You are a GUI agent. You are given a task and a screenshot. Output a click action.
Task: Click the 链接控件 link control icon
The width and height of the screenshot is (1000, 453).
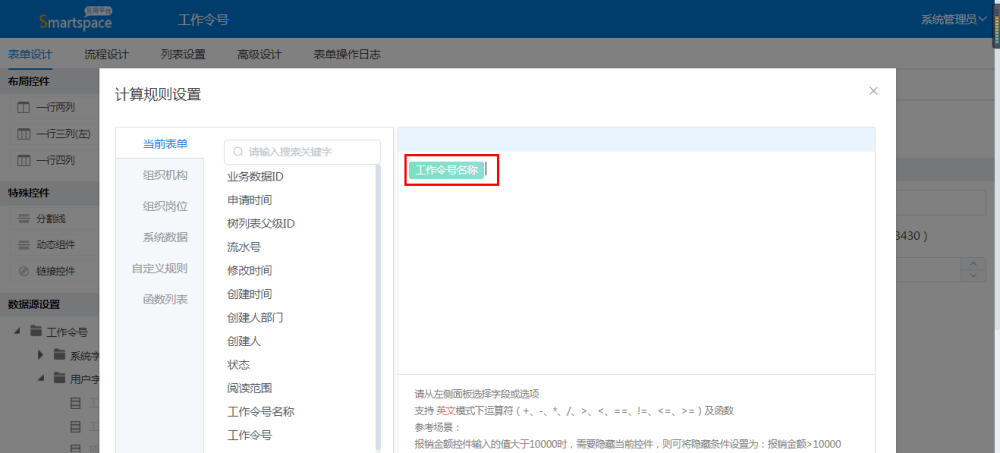[24, 271]
